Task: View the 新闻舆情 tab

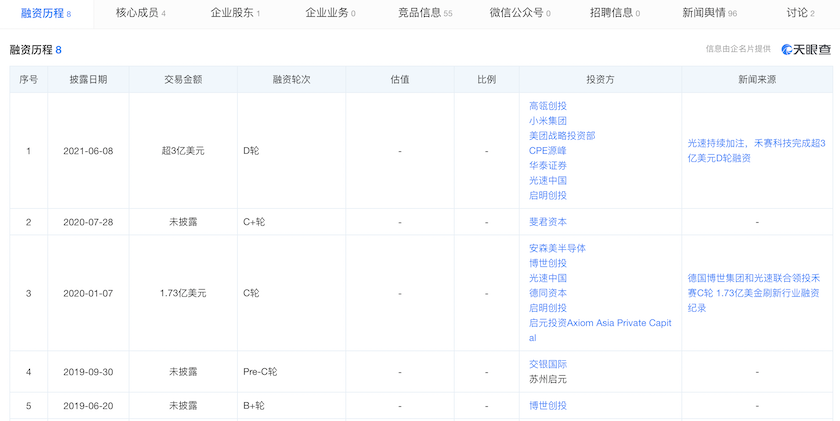Action: click(x=709, y=13)
